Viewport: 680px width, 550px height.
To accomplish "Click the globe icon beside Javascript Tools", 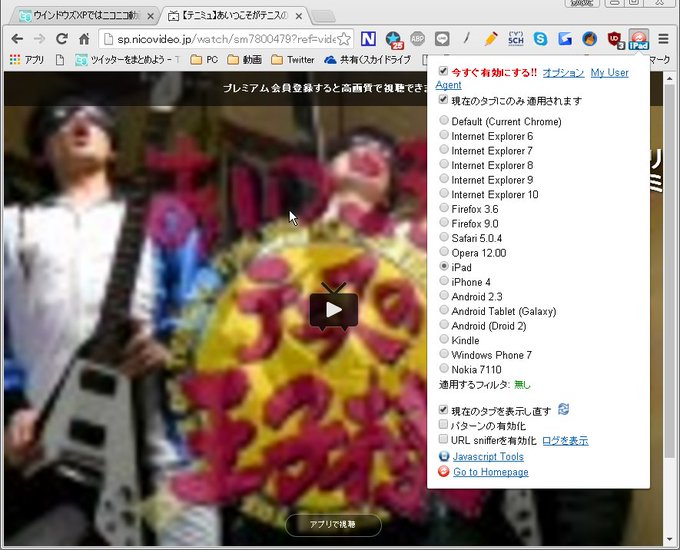I will 444,456.
